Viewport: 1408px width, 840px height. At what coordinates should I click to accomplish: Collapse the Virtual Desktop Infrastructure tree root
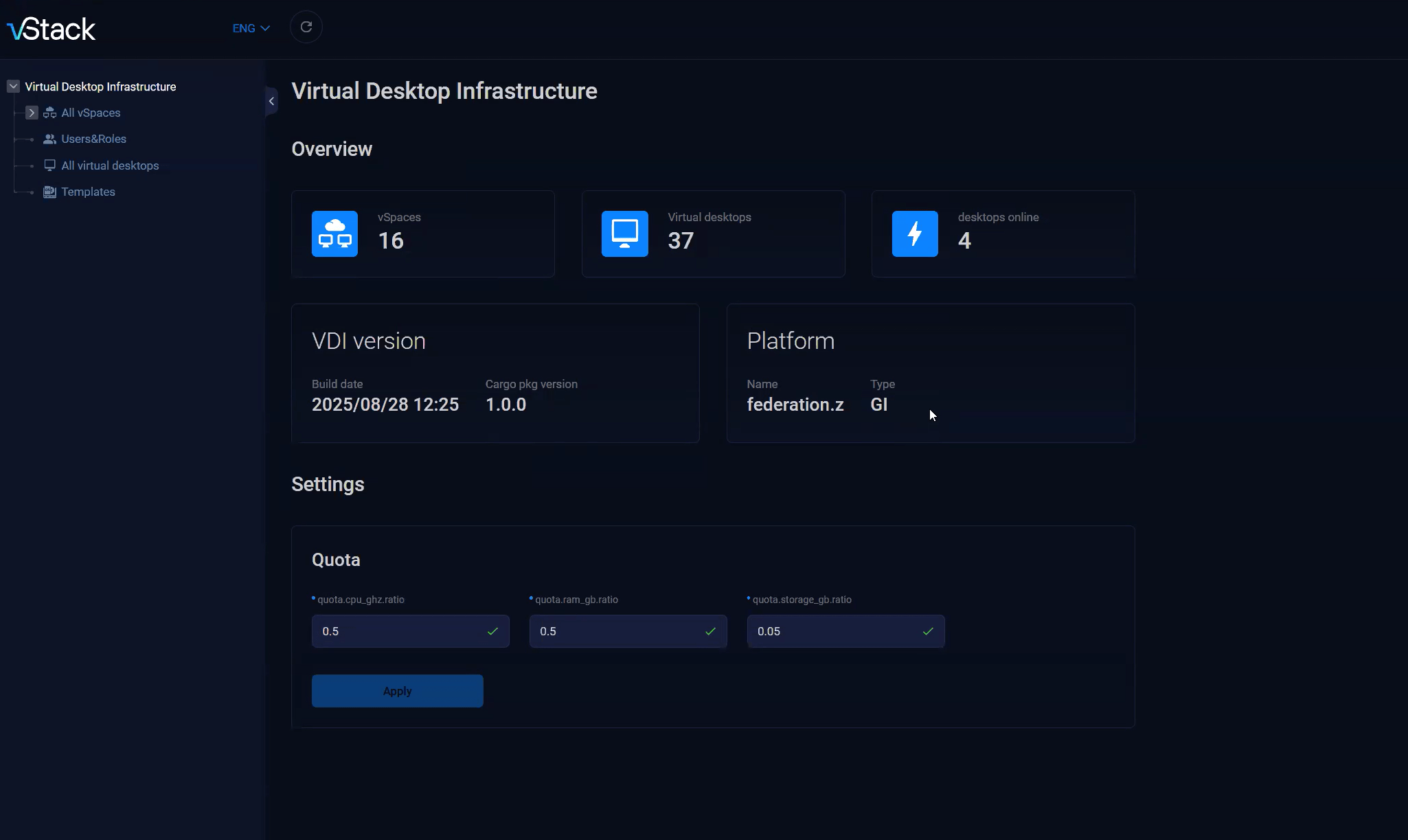coord(13,87)
